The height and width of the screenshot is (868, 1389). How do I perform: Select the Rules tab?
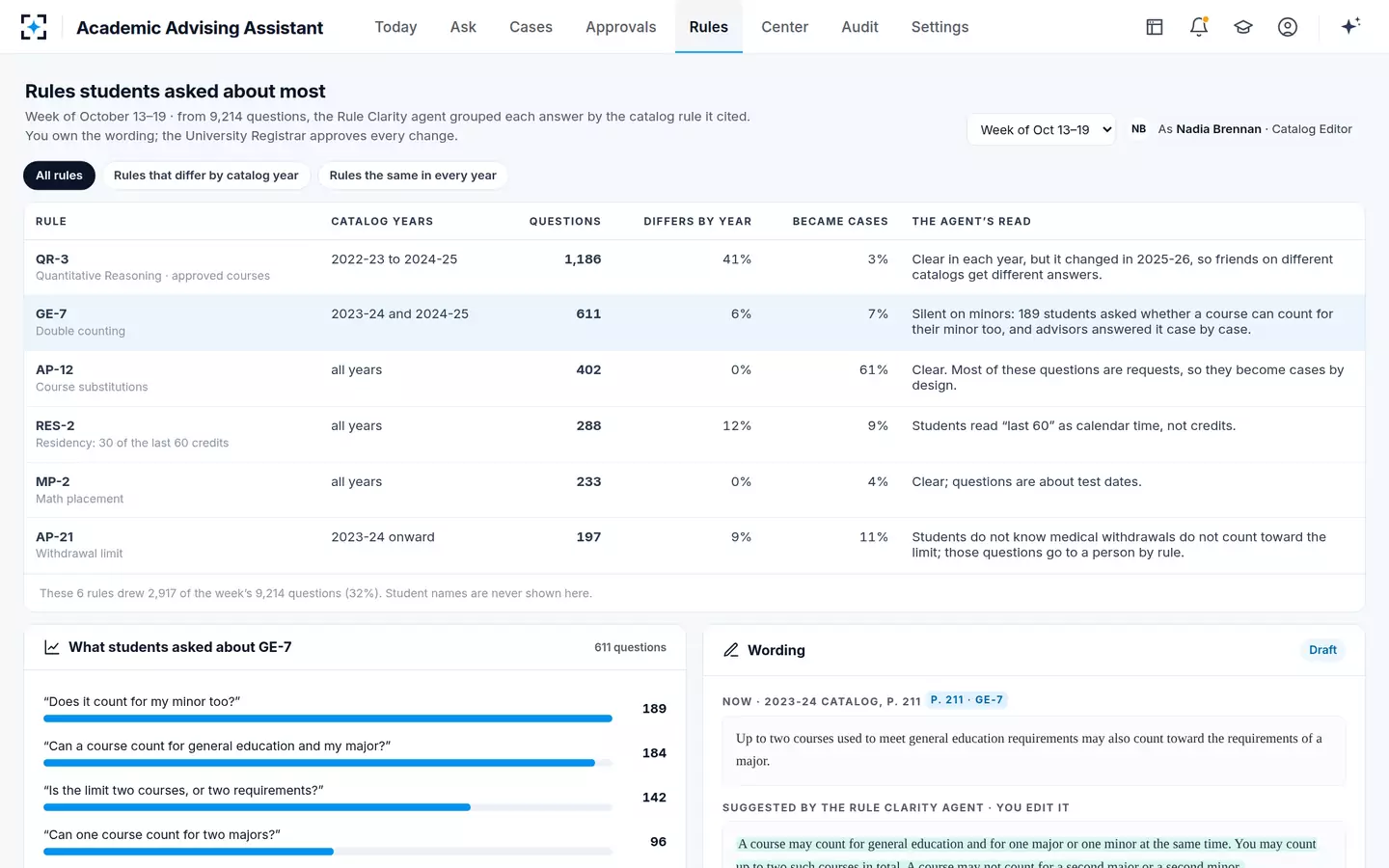(x=709, y=27)
